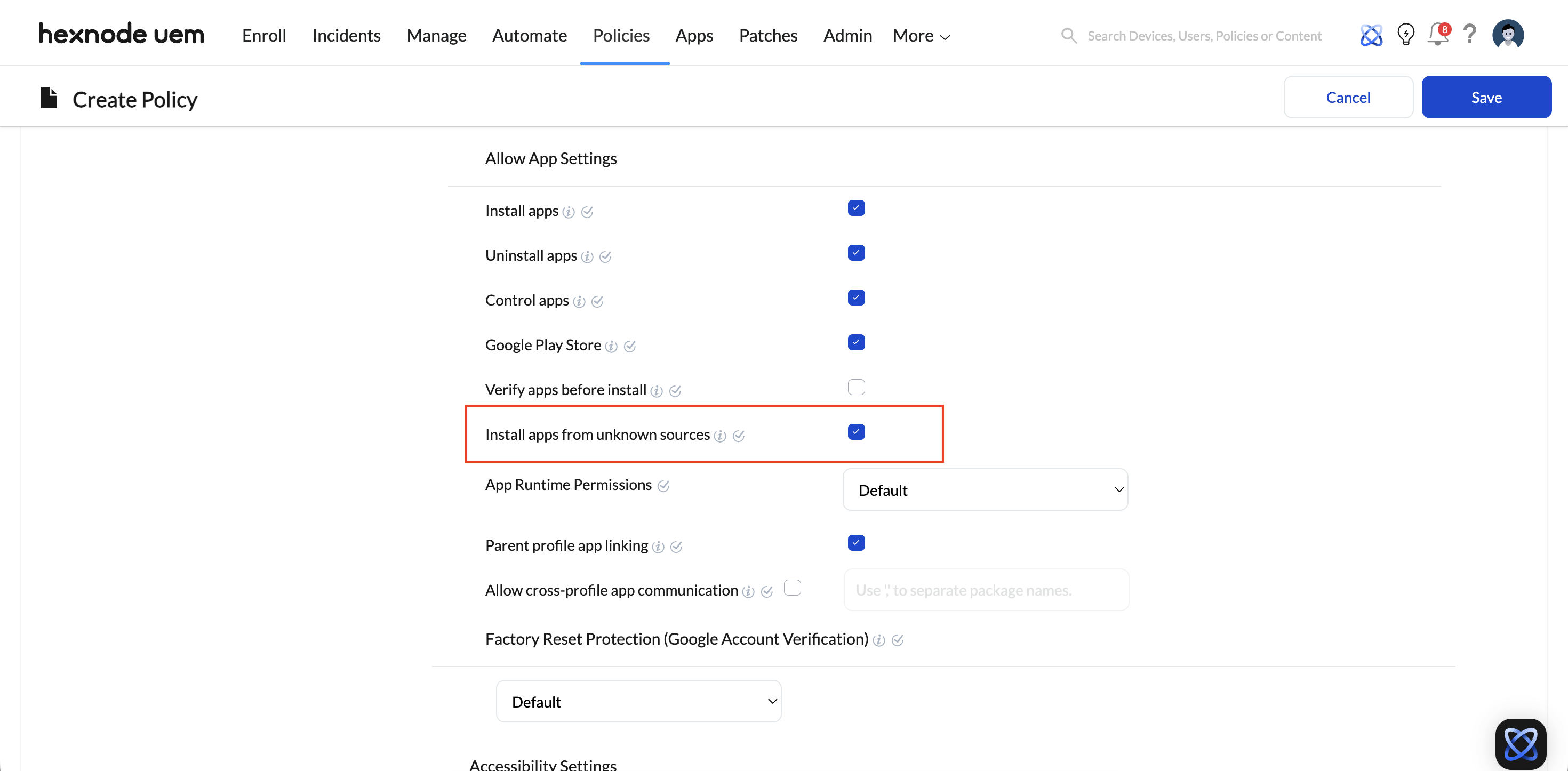
Task: Click checkmark icon next to Parent profile app linking
Action: point(676,547)
